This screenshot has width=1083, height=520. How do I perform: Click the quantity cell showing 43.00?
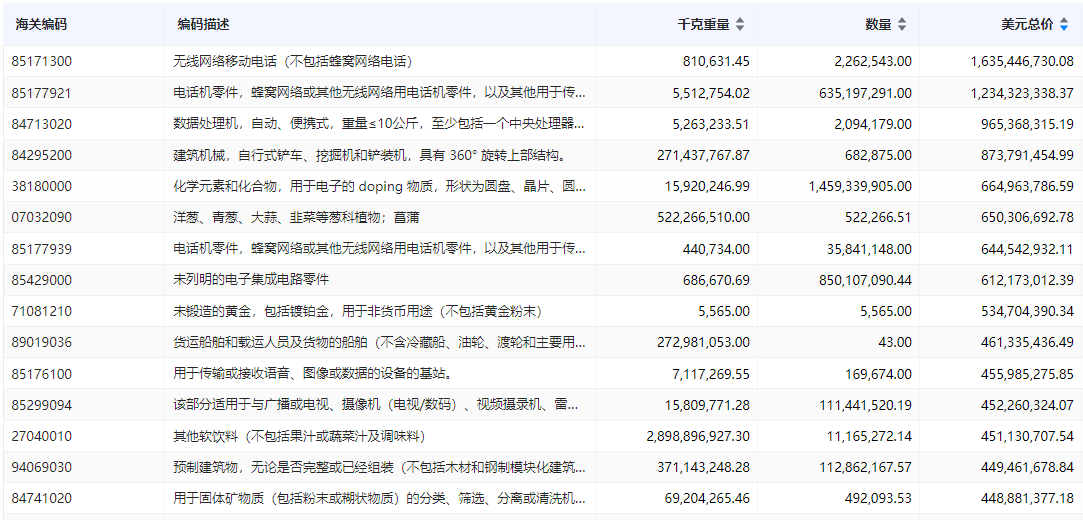[x=893, y=342]
